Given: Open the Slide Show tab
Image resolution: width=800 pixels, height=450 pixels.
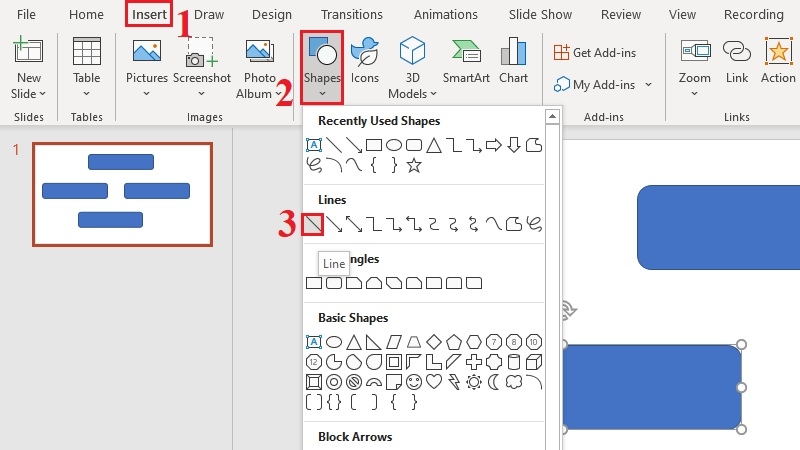Looking at the screenshot, I should point(540,14).
